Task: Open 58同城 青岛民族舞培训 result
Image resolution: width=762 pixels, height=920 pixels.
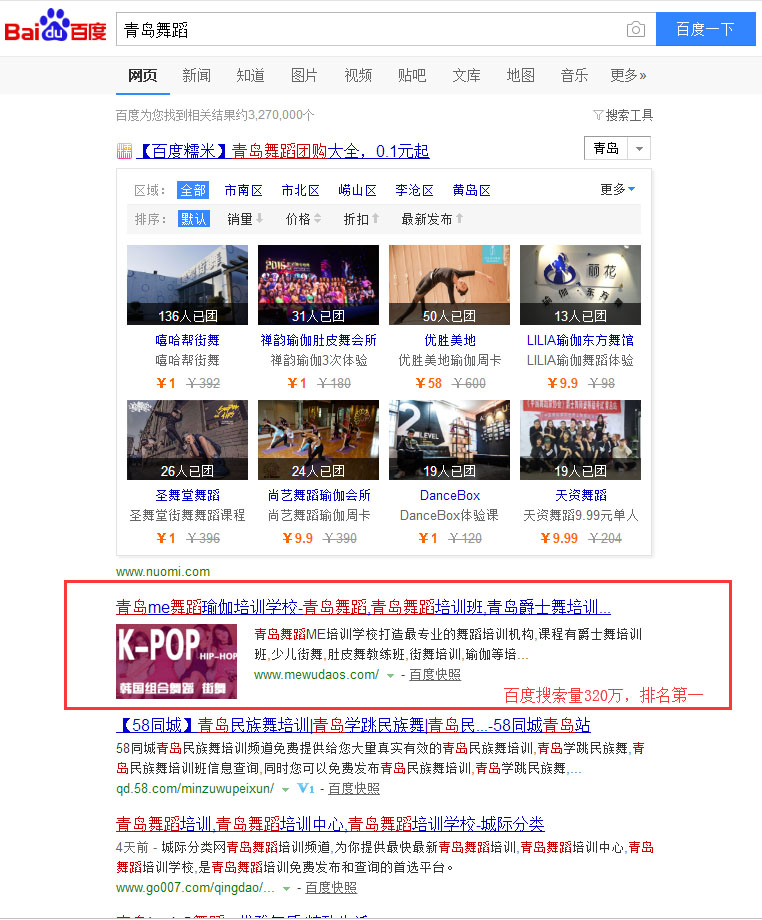Action: coord(353,725)
